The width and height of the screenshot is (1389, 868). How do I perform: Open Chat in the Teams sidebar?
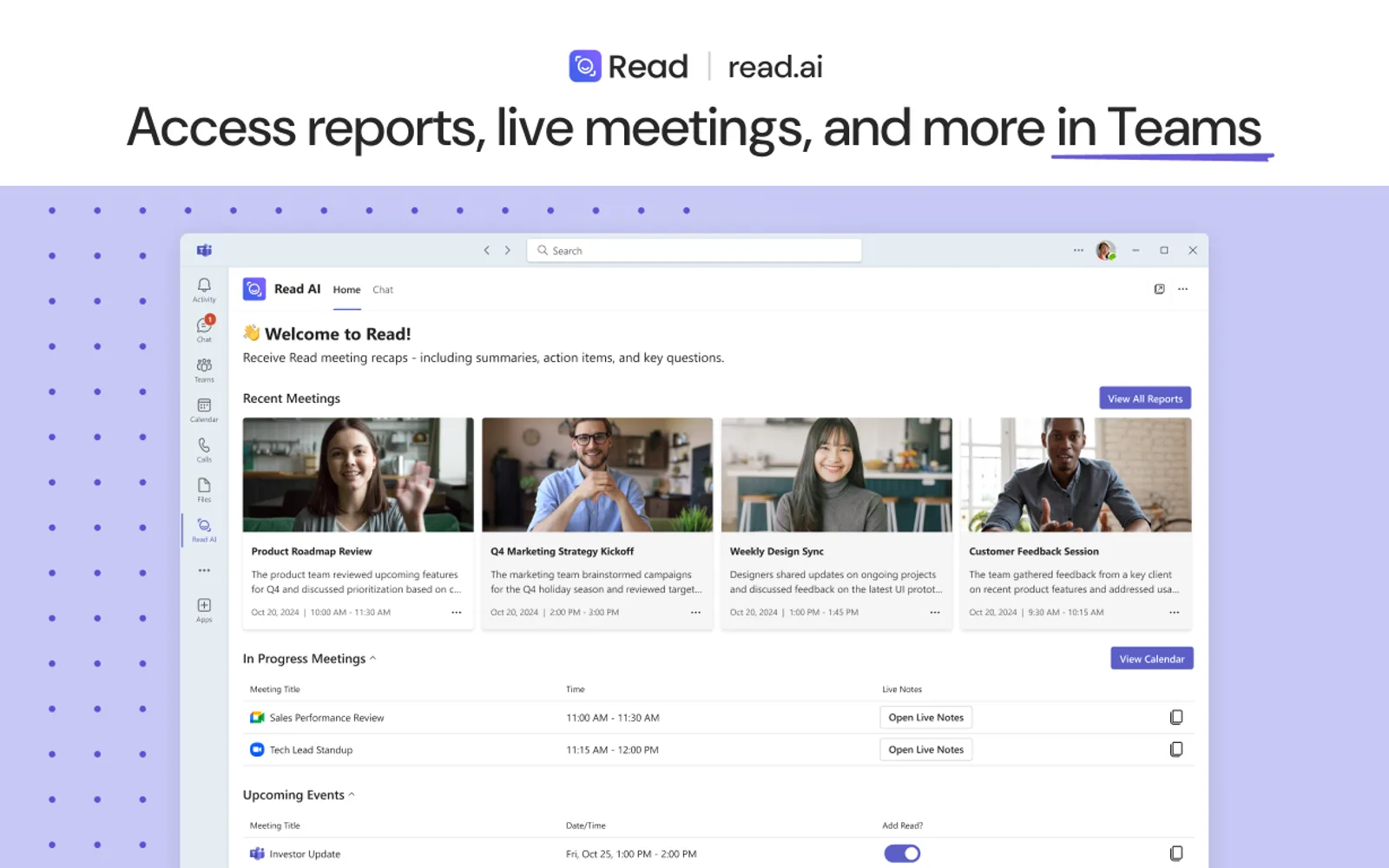click(x=204, y=329)
